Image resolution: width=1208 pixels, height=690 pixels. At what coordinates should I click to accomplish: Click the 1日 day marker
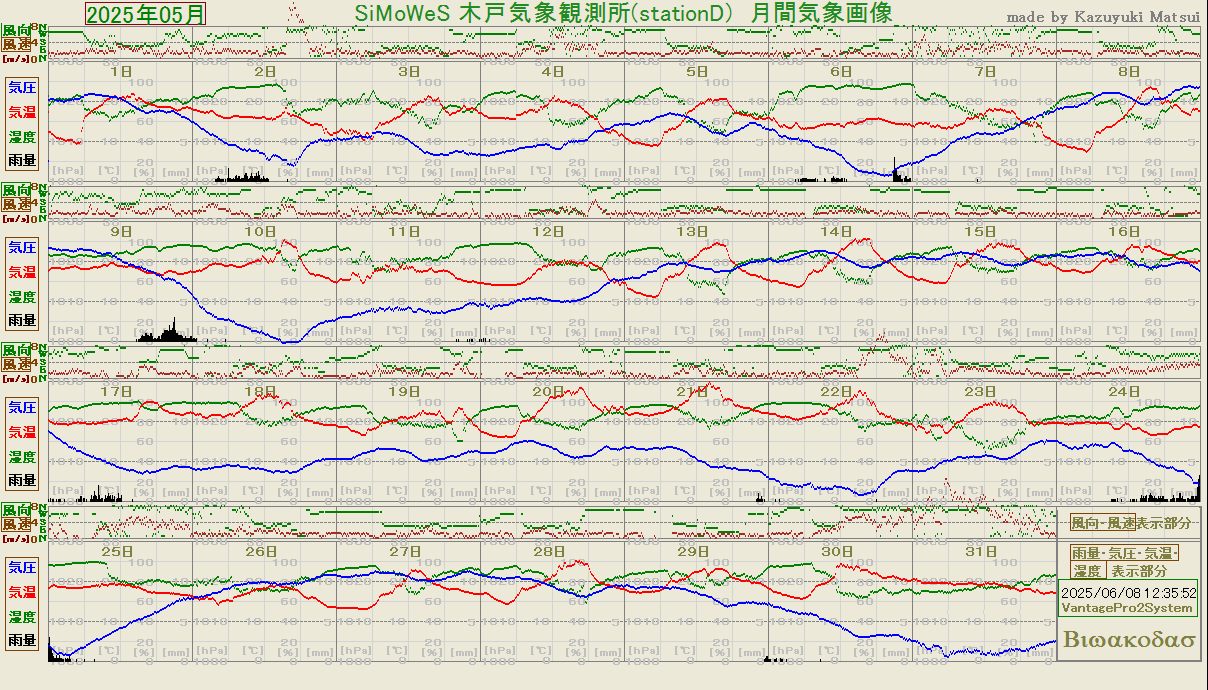(x=120, y=72)
